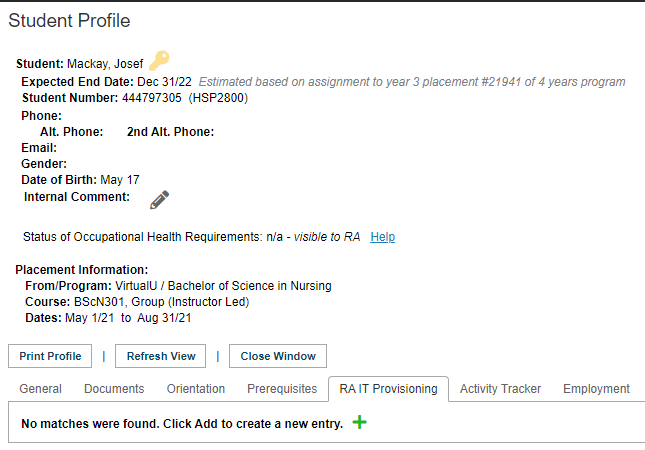Open the Help link for occupational health

point(383,237)
